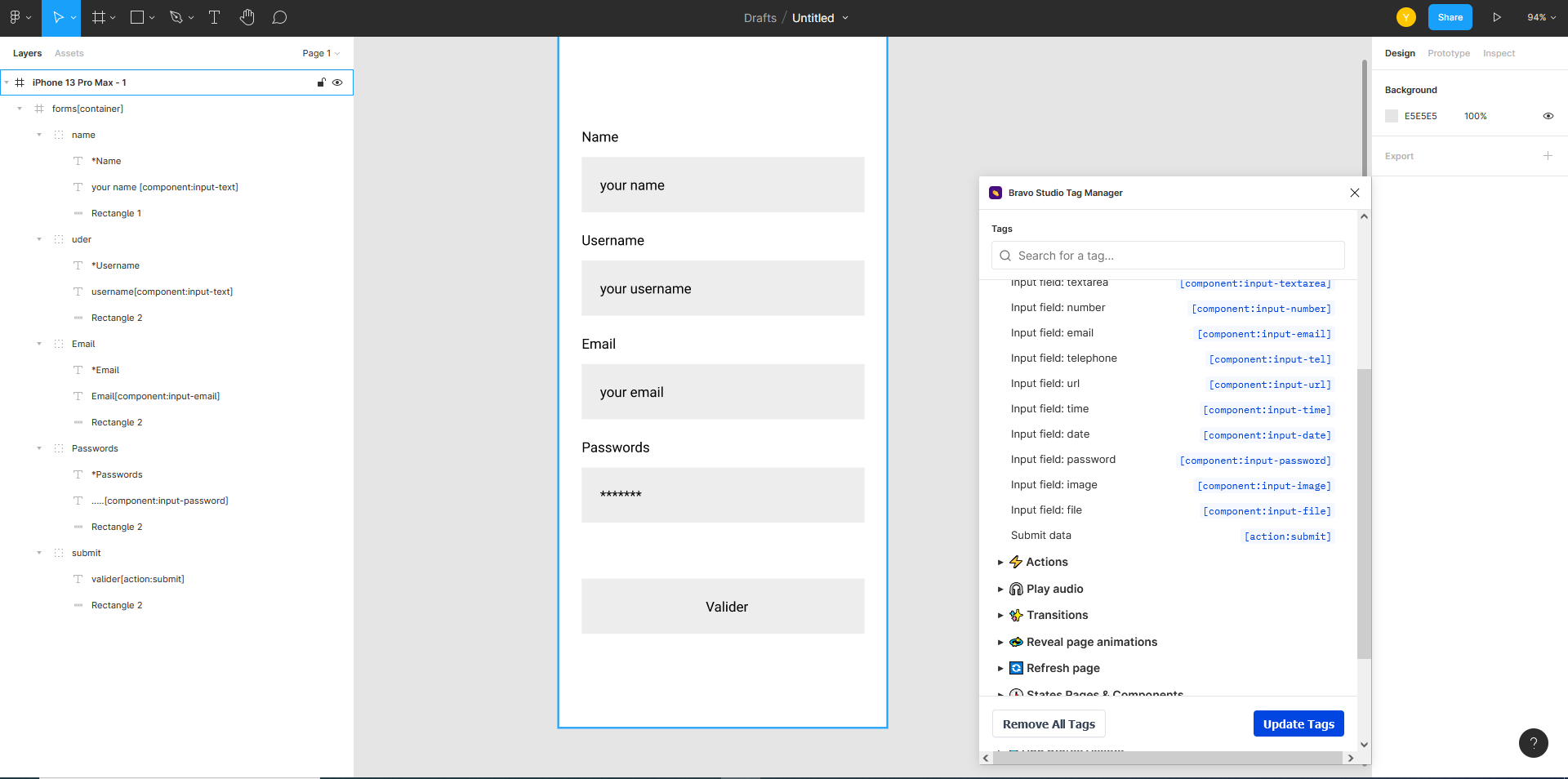The image size is (1568, 779).
Task: Select the valider[action:submit] text layer
Action: click(137, 579)
